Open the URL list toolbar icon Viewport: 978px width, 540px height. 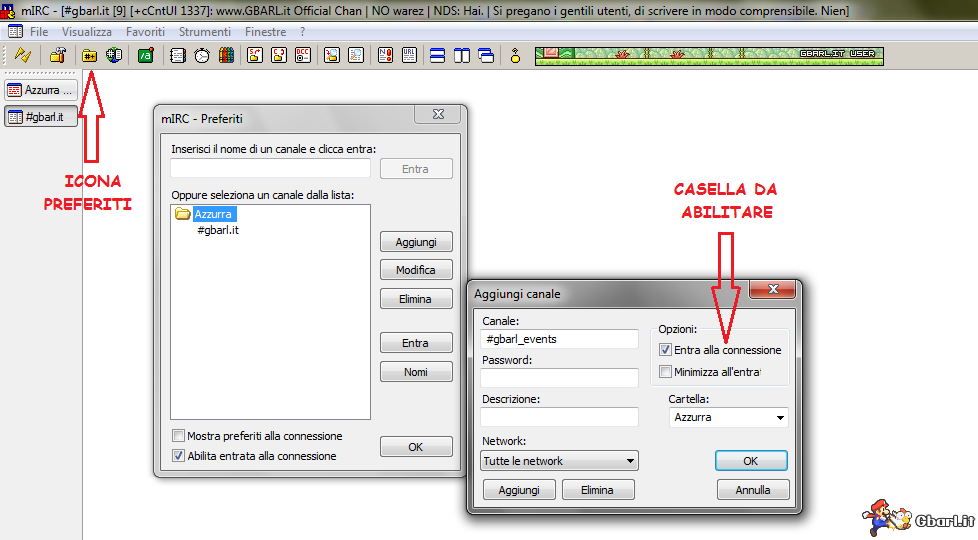coord(409,55)
